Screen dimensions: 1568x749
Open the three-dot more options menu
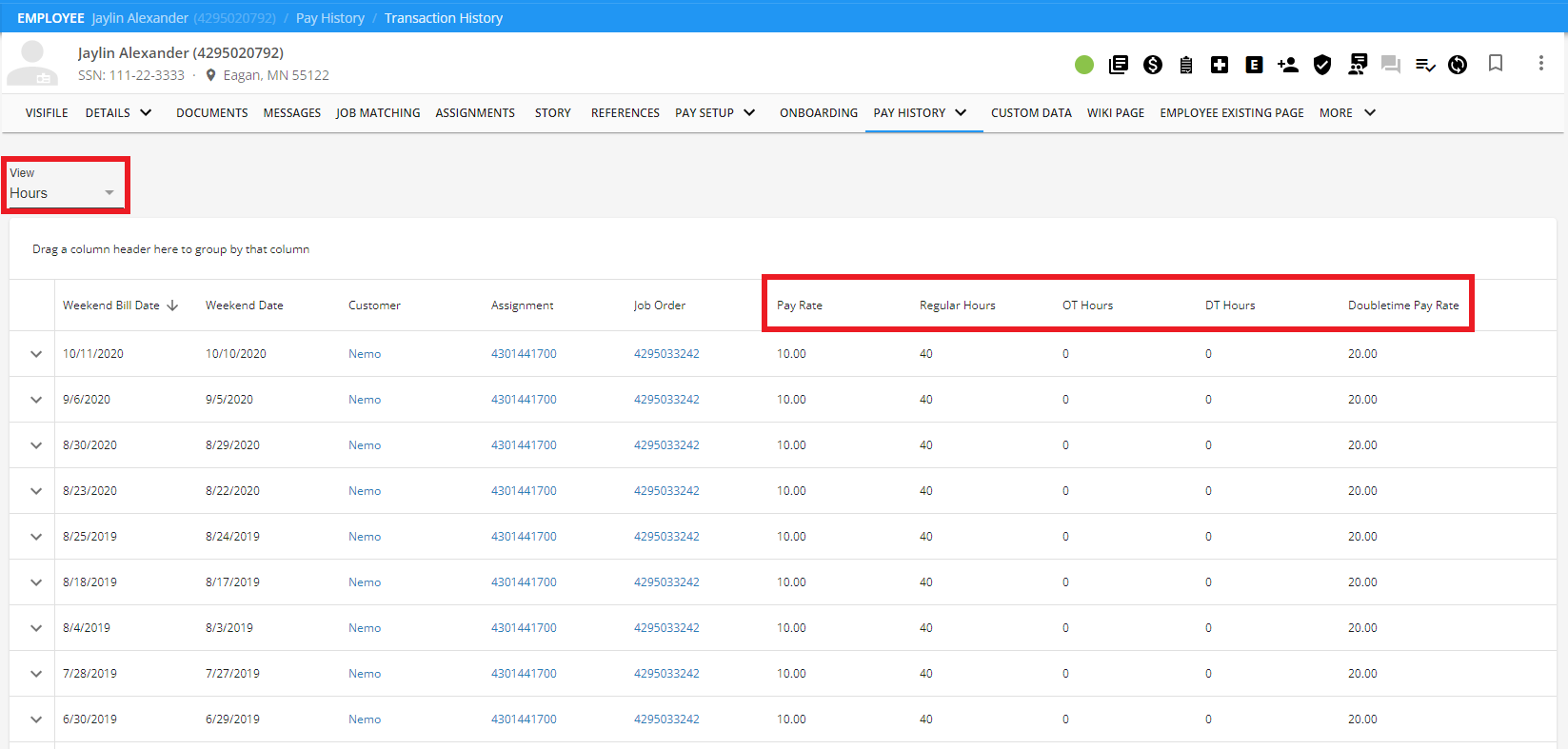(1540, 64)
